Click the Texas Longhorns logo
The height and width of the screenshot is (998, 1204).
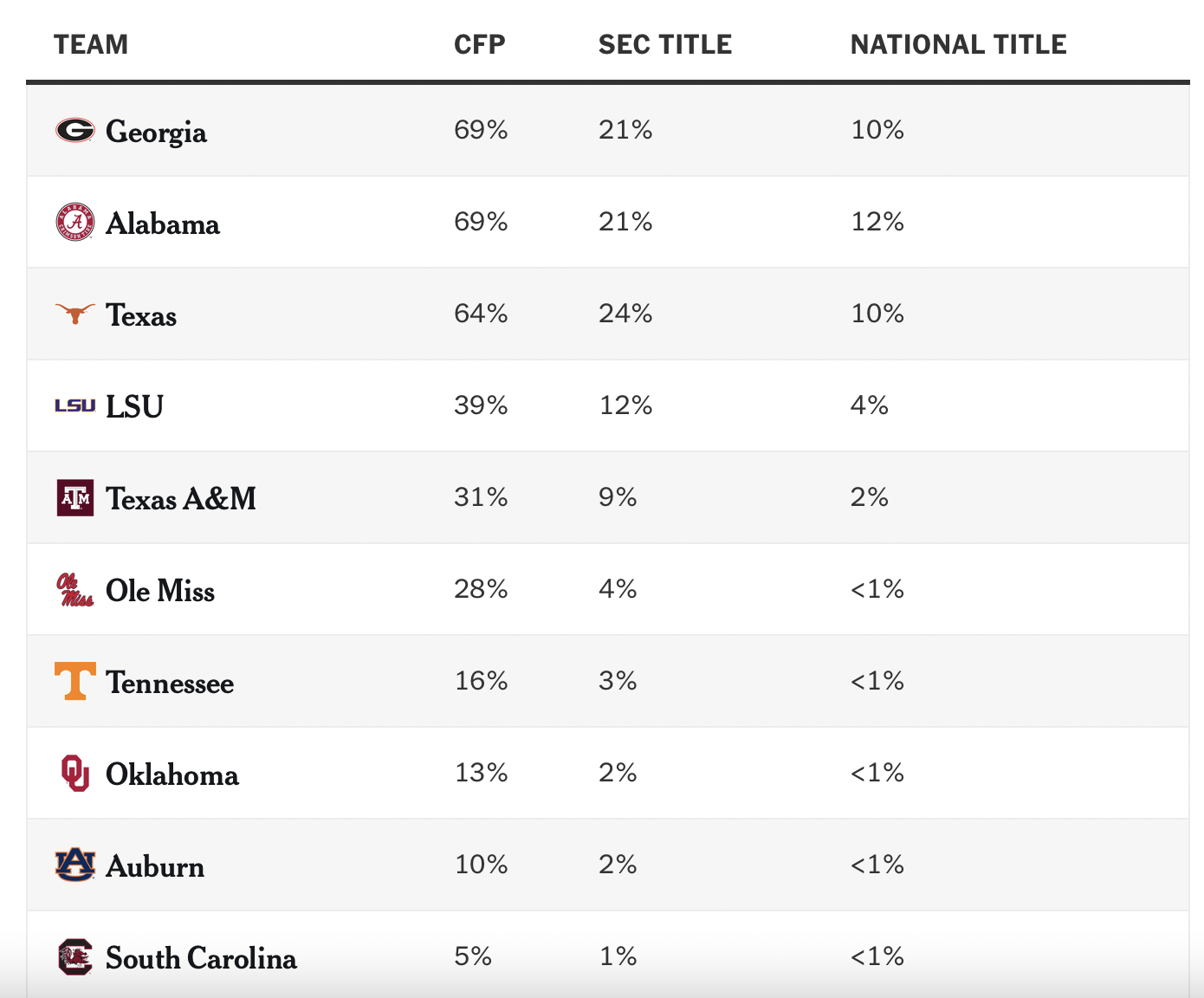75,314
